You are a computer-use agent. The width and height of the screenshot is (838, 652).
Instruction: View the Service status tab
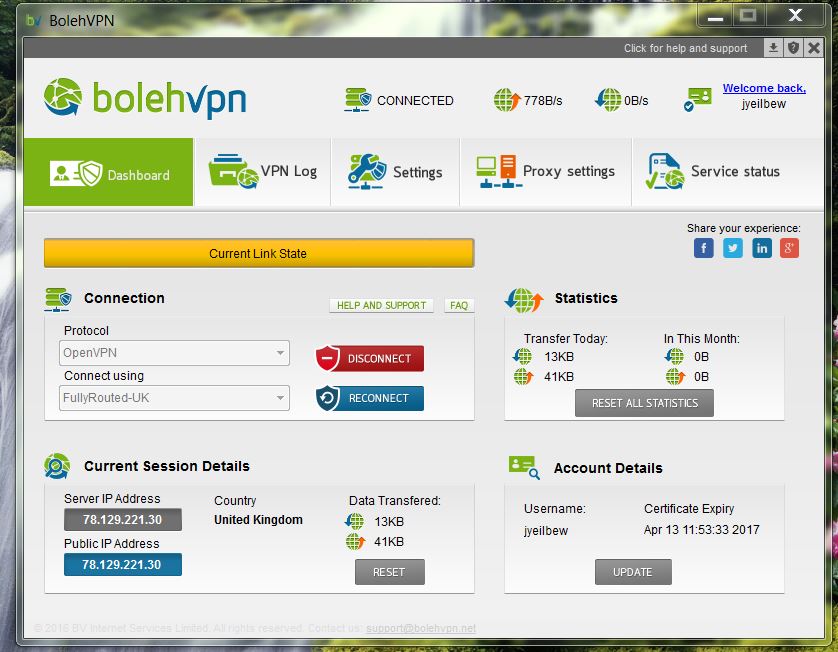[728, 172]
